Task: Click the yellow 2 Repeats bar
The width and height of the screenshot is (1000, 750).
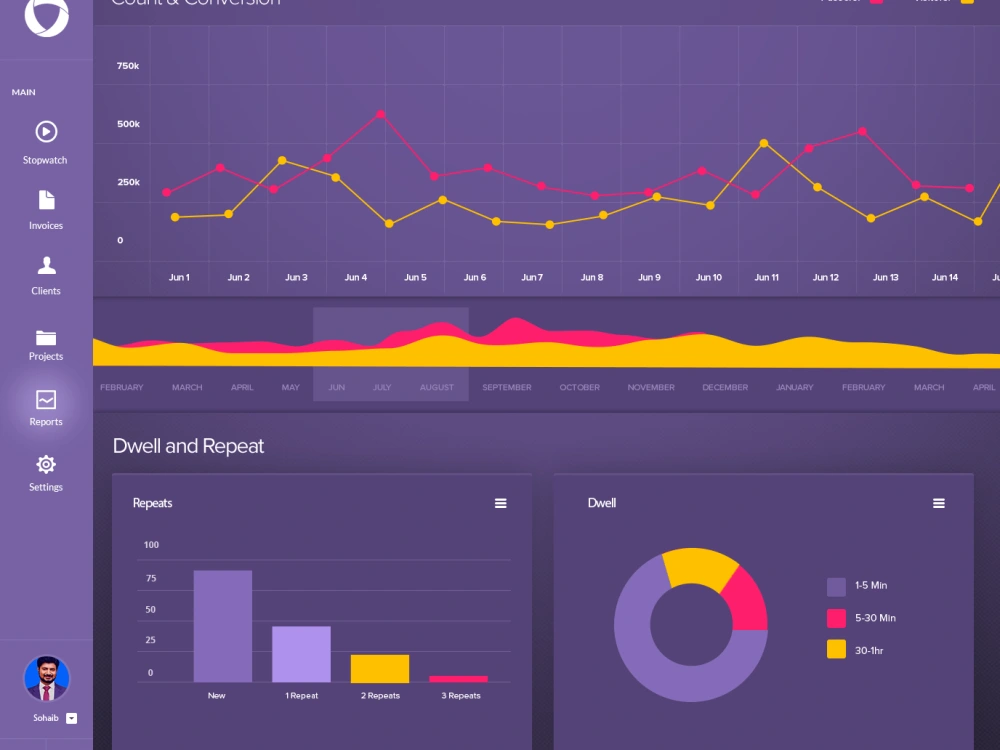Action: [380, 668]
